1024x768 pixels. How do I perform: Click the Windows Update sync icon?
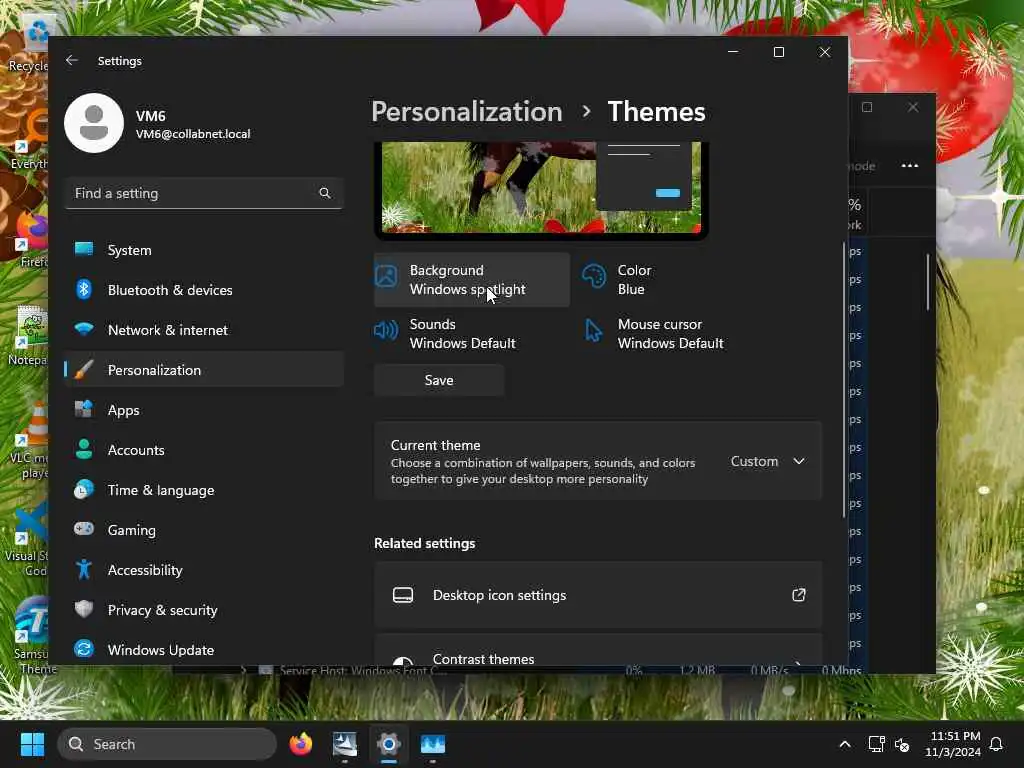[x=84, y=648]
